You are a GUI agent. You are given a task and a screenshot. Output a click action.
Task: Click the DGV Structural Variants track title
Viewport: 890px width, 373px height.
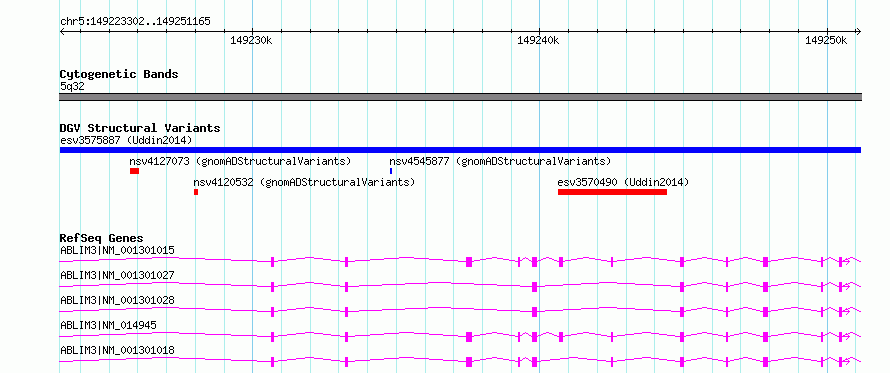click(x=140, y=128)
